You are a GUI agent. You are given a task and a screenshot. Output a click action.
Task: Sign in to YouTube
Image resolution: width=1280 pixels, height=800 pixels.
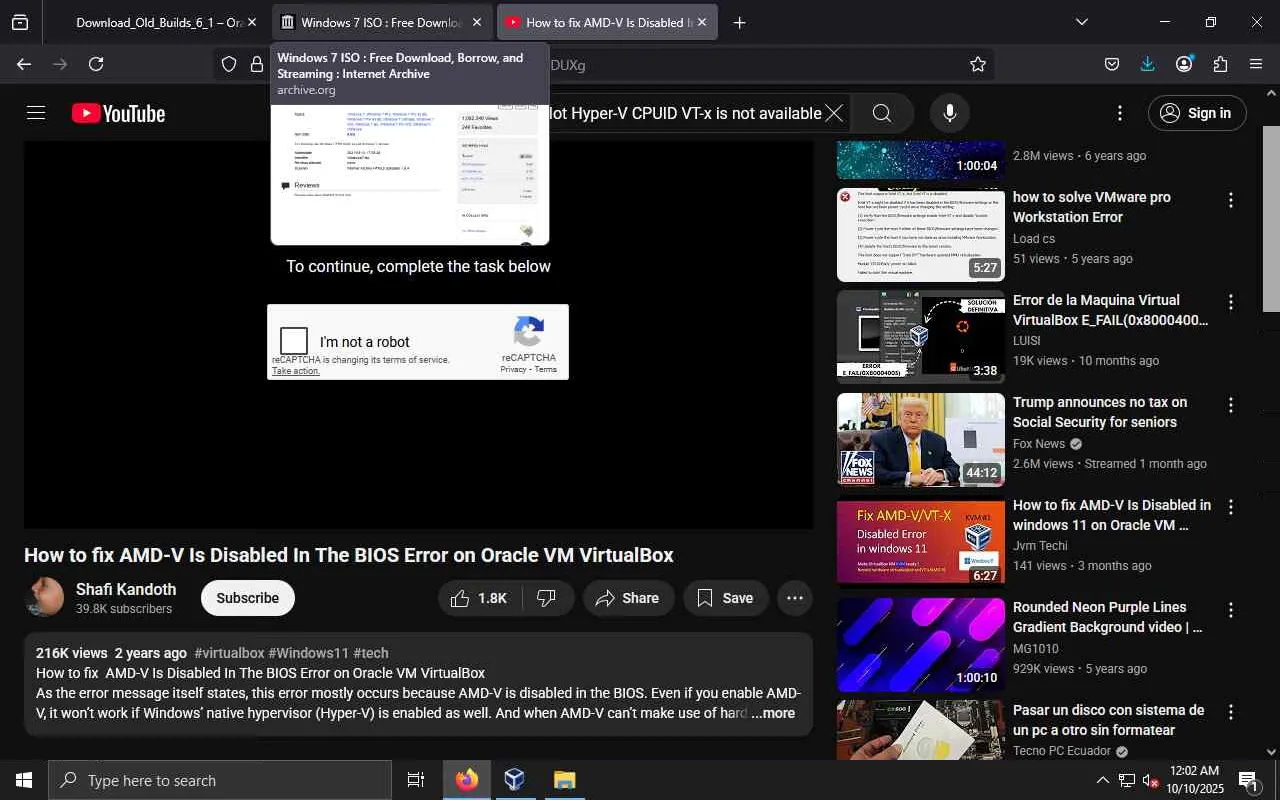(x=1197, y=113)
